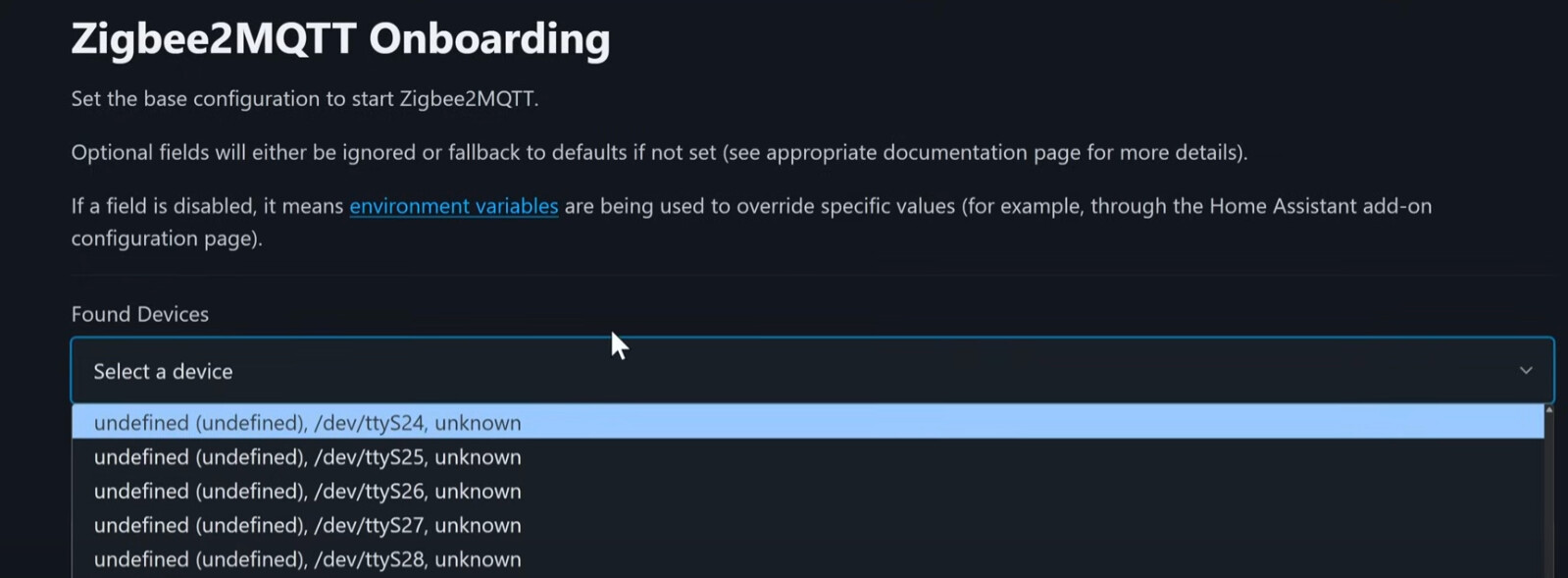This screenshot has height=578, width=1568.
Task: Open the environment variables link
Action: 453,206
